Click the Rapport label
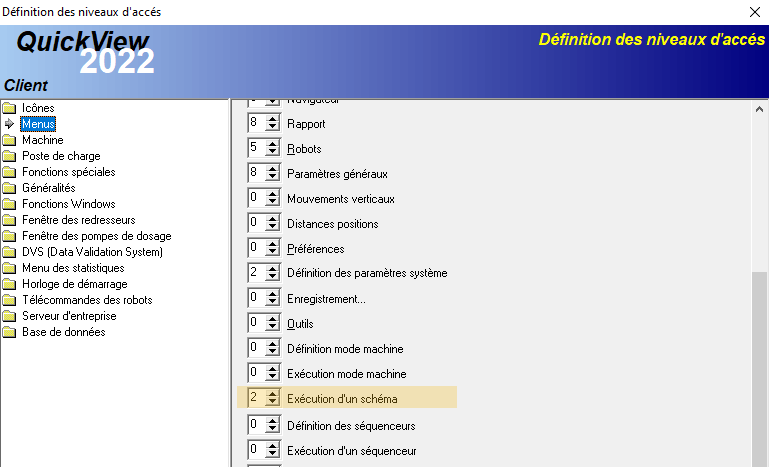Viewport: 769px width, 467px height. [306, 124]
